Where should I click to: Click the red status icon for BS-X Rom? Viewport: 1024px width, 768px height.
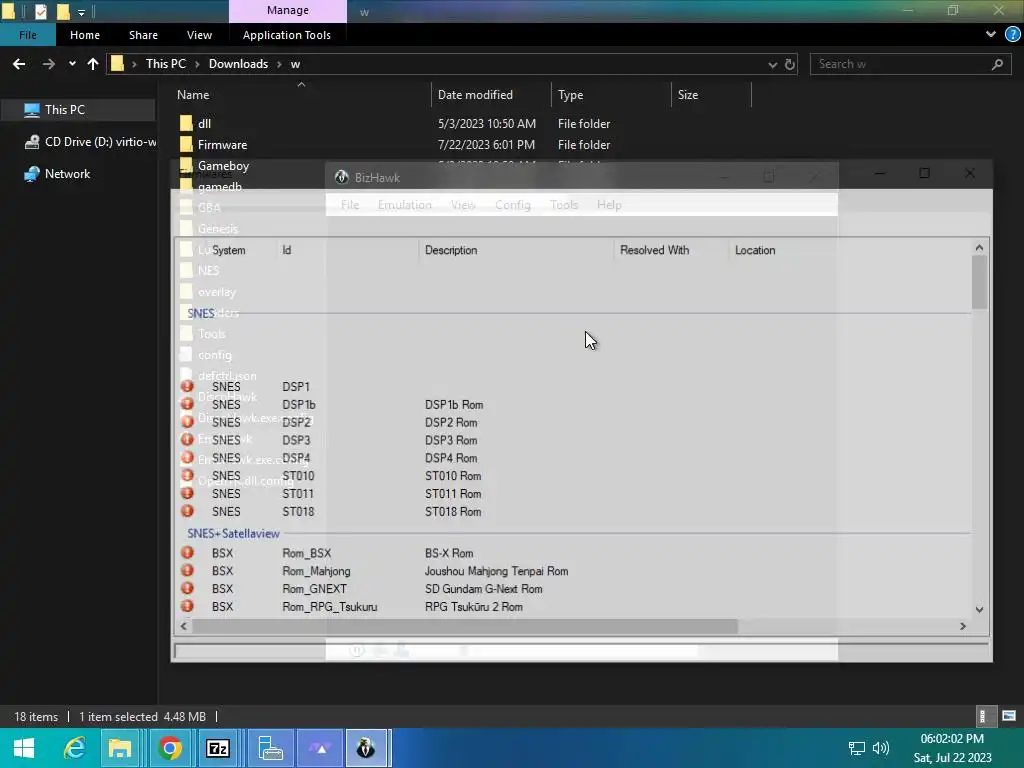pos(187,552)
